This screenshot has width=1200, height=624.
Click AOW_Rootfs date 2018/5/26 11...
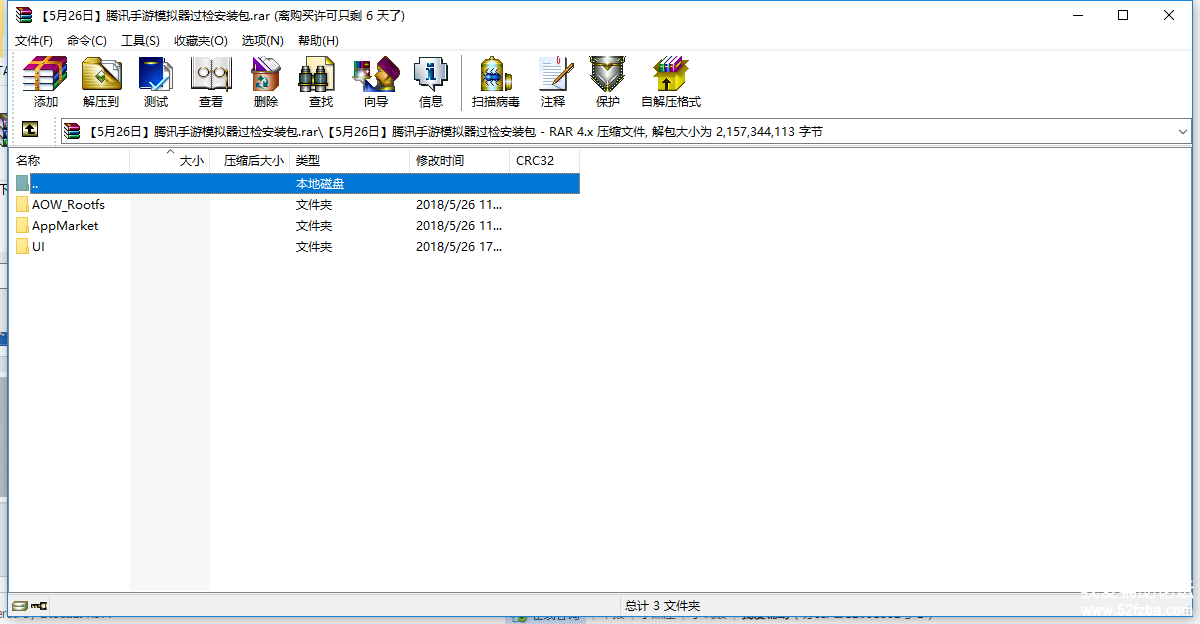point(459,205)
